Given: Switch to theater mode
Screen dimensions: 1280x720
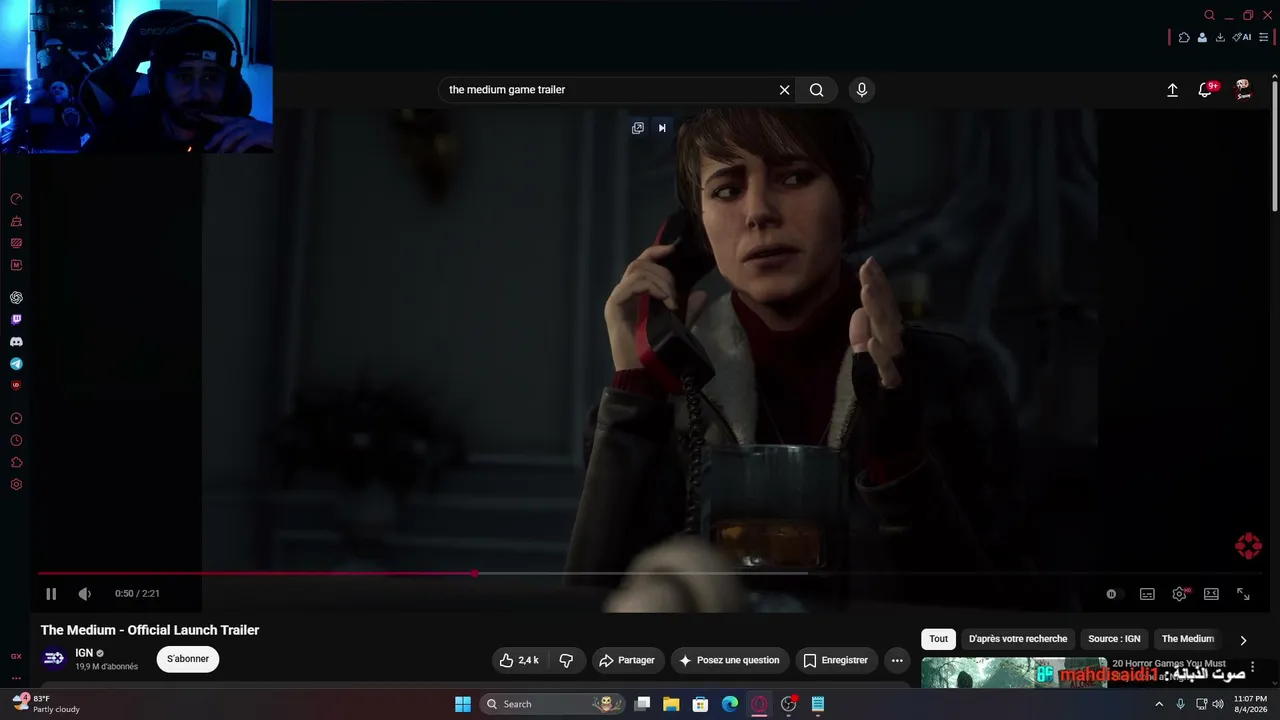Looking at the screenshot, I should pyautogui.click(x=1211, y=594).
